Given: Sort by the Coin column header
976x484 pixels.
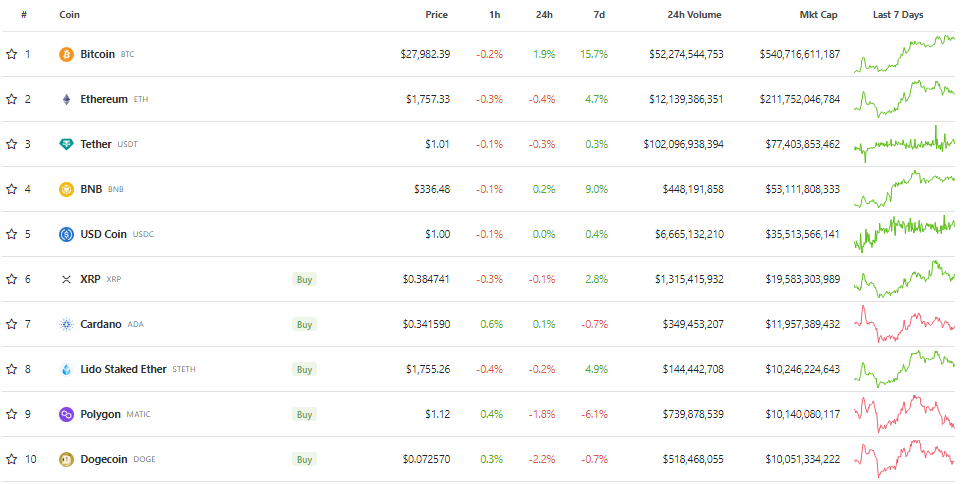Looking at the screenshot, I should click(70, 15).
